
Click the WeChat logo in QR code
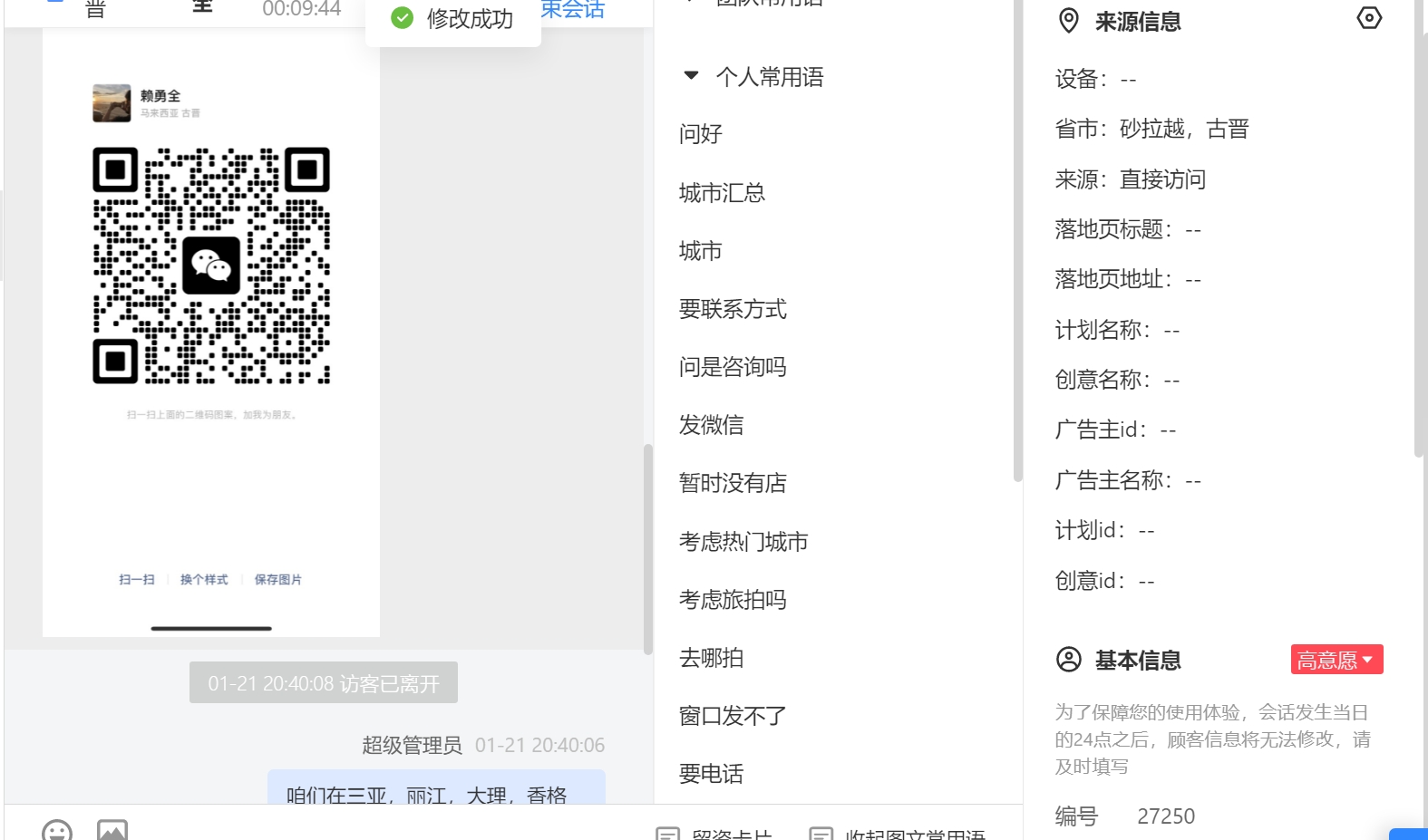[x=211, y=266]
